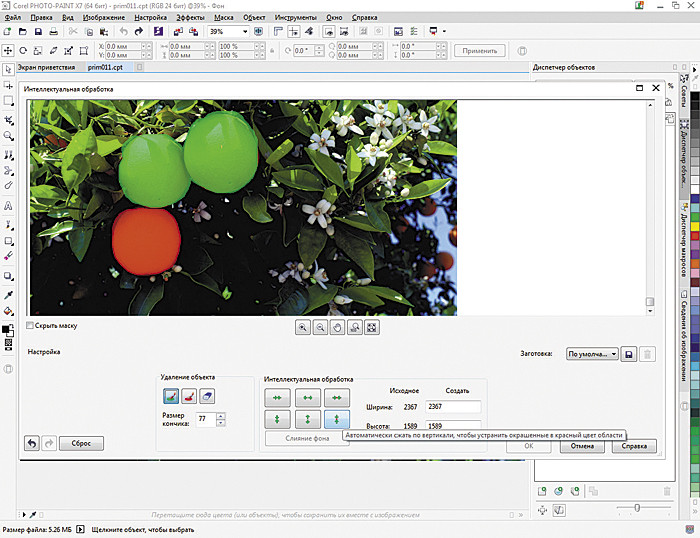
Task: Click the zoom in magnifier below preview
Action: [303, 327]
